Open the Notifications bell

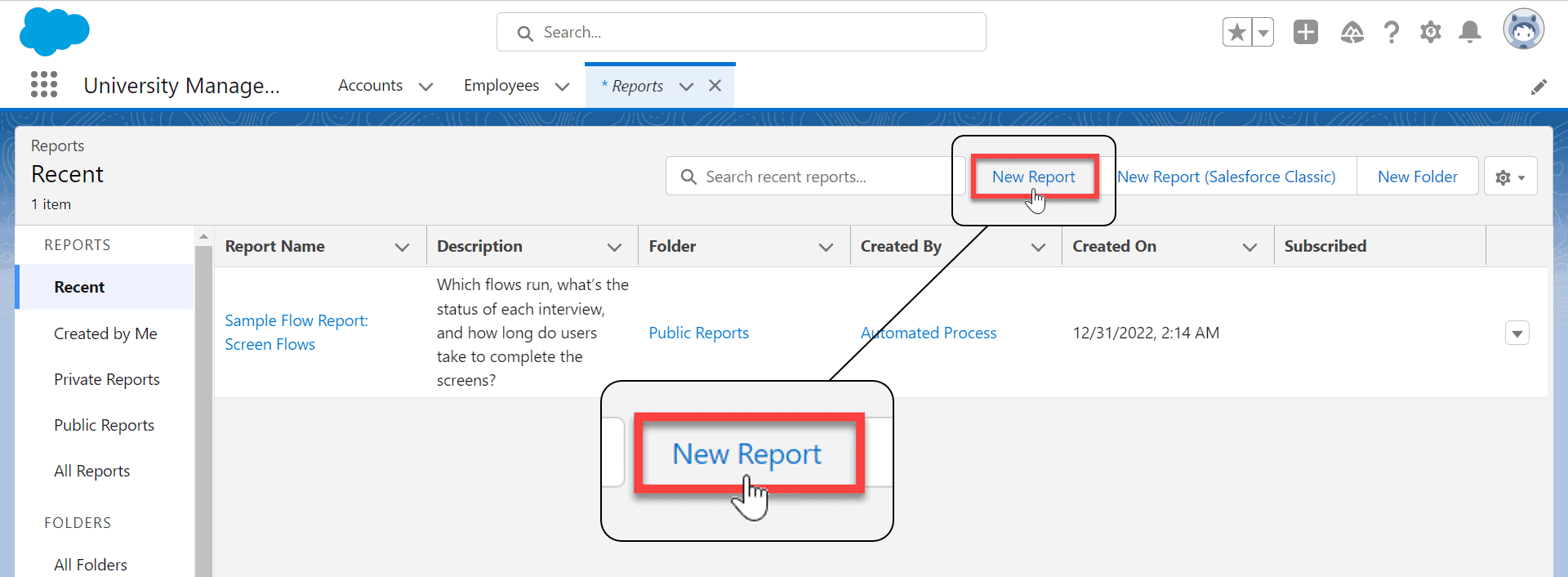[1470, 33]
